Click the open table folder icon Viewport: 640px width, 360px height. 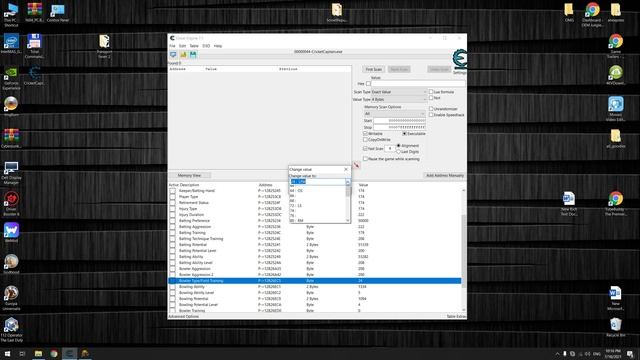[x=183, y=54]
